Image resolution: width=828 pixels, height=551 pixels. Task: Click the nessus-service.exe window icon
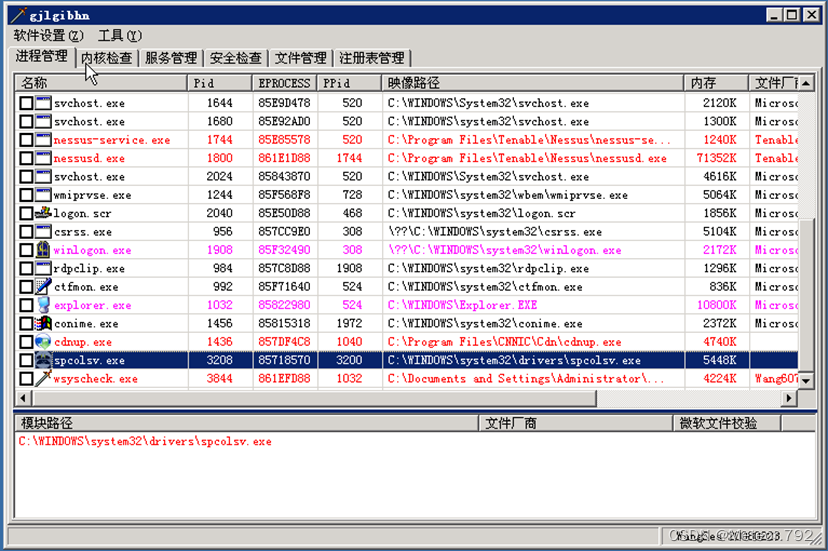(x=43, y=140)
